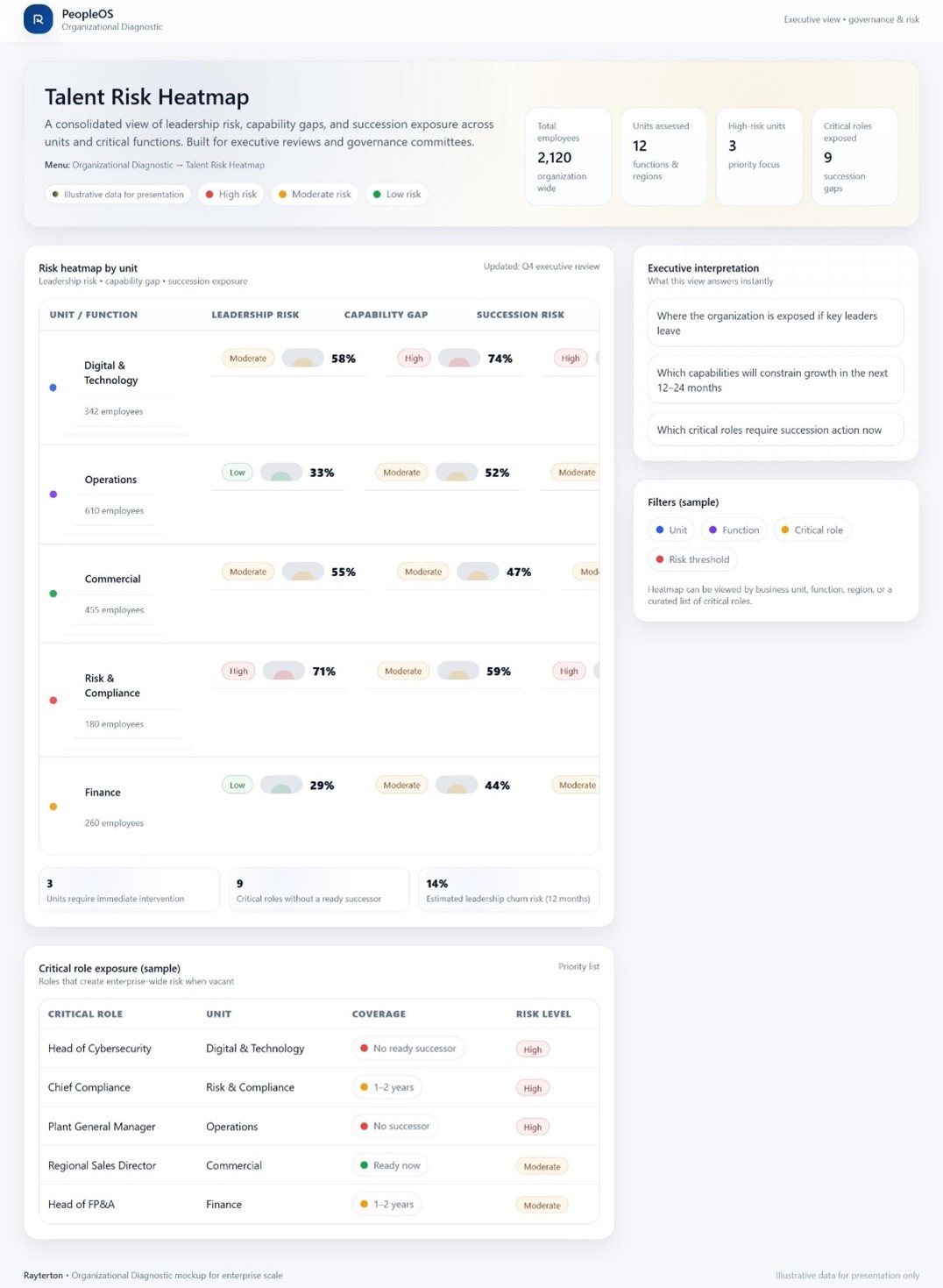Image resolution: width=943 pixels, height=1288 pixels.
Task: Click Organizational Diagnostic in the breadcrumb menu
Action: [x=123, y=165]
